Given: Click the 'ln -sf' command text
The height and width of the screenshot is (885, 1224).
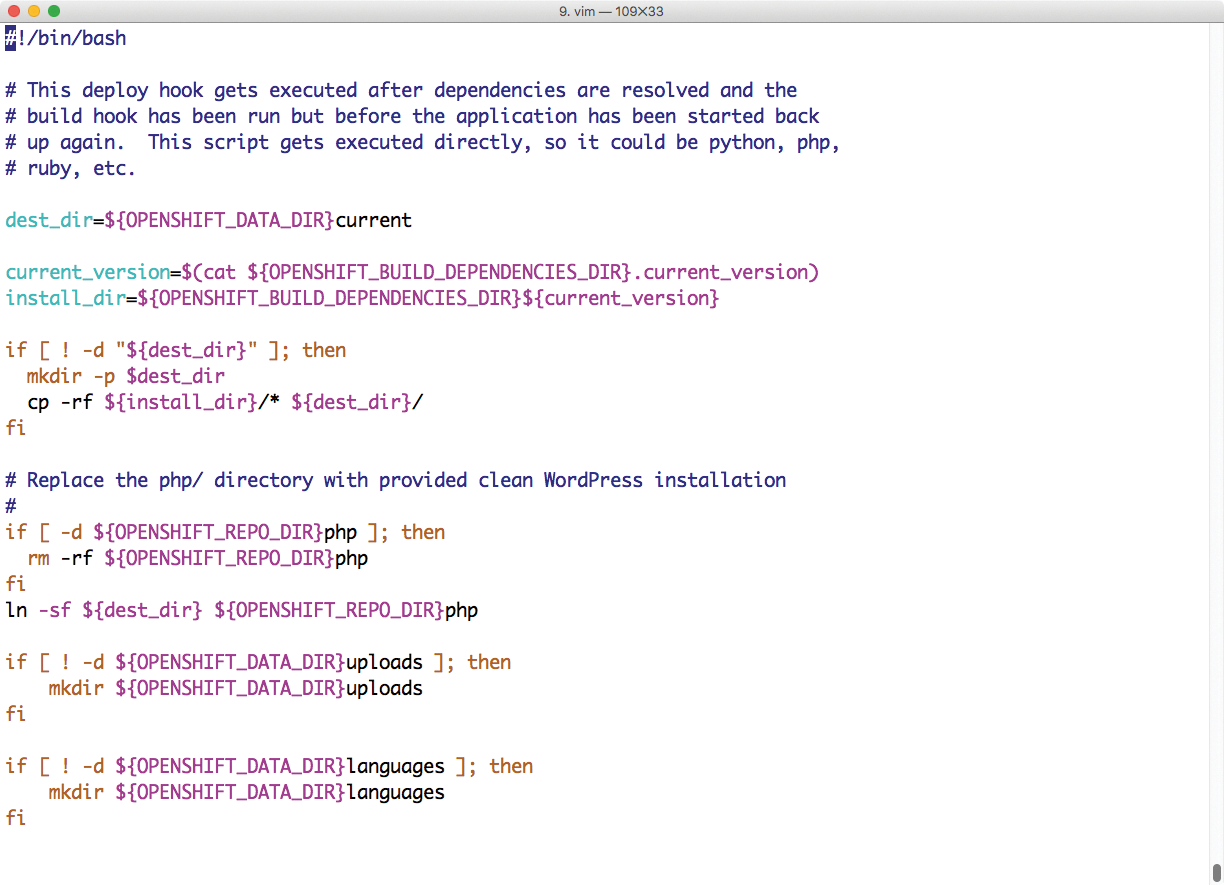Looking at the screenshot, I should 38,610.
